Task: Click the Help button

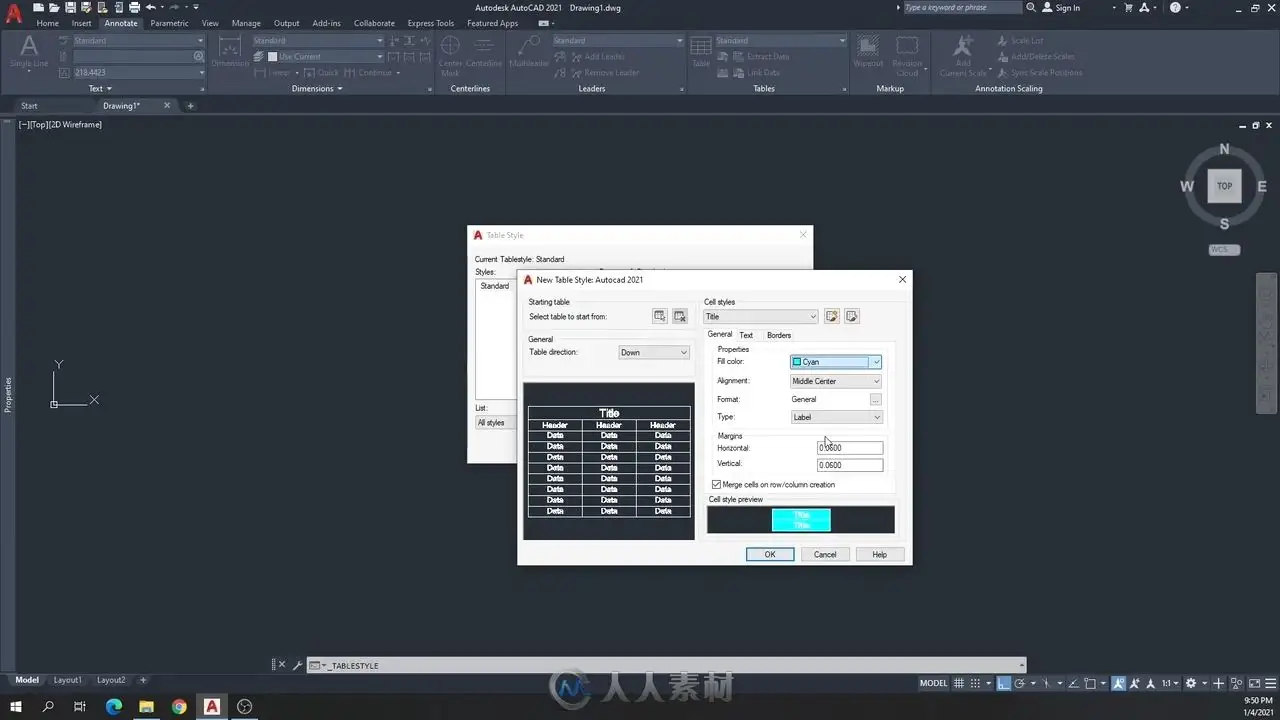Action: pos(879,554)
